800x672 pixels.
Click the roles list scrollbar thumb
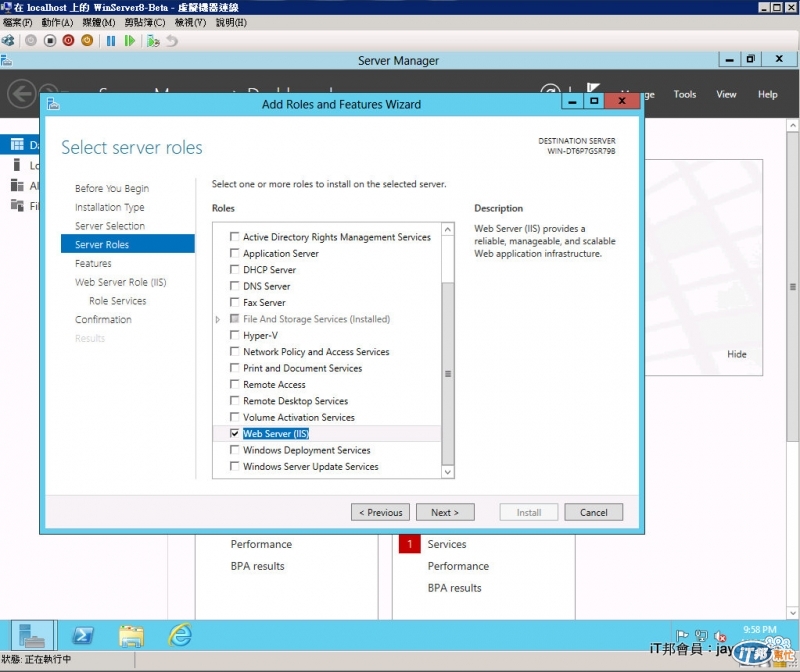[447, 374]
